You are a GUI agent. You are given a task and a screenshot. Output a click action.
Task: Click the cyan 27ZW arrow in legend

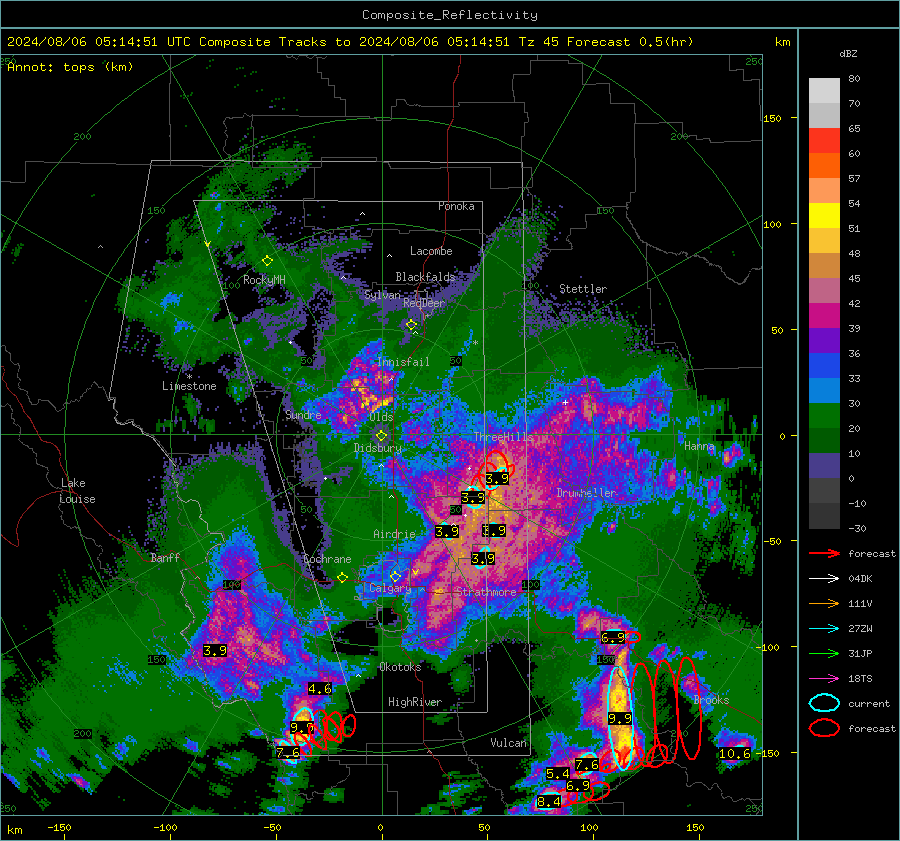824,629
